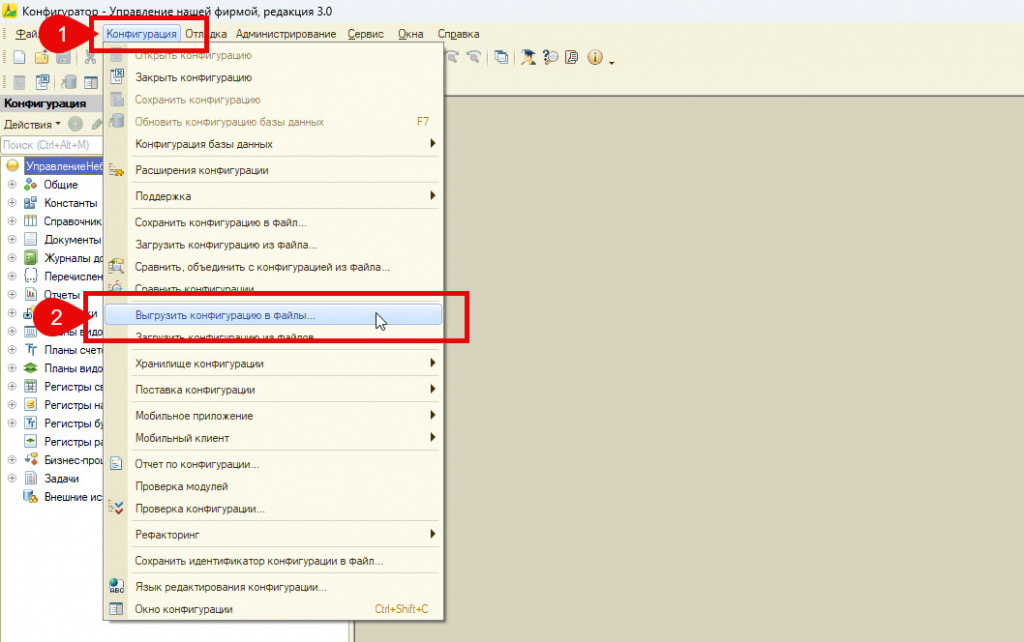
Task: Click the green Add icon beside Действия
Action: coord(76,124)
